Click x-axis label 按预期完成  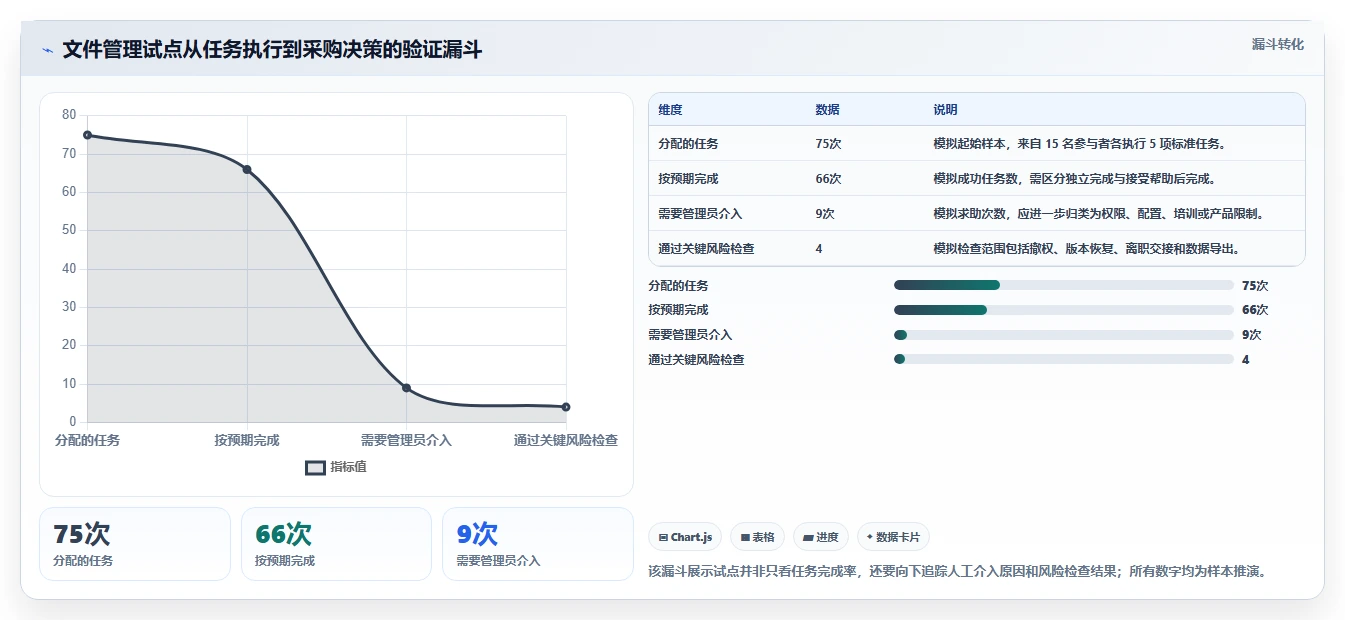(x=247, y=440)
